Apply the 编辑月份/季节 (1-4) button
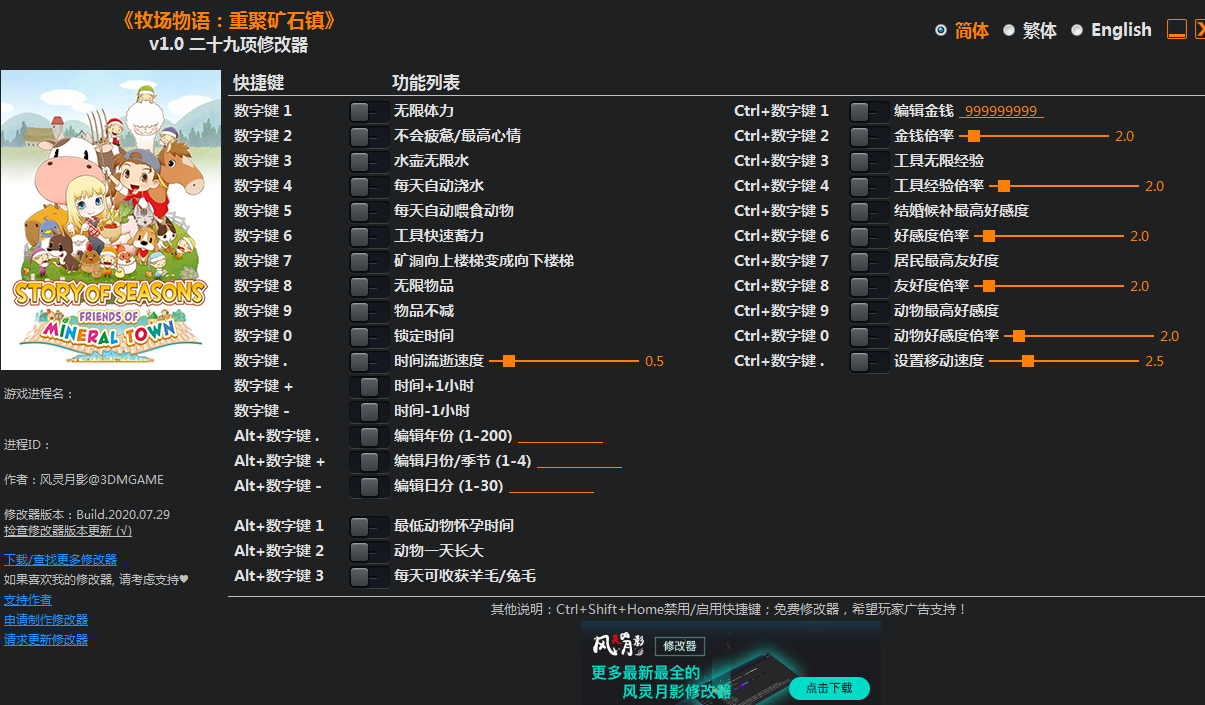 pyautogui.click(x=369, y=461)
